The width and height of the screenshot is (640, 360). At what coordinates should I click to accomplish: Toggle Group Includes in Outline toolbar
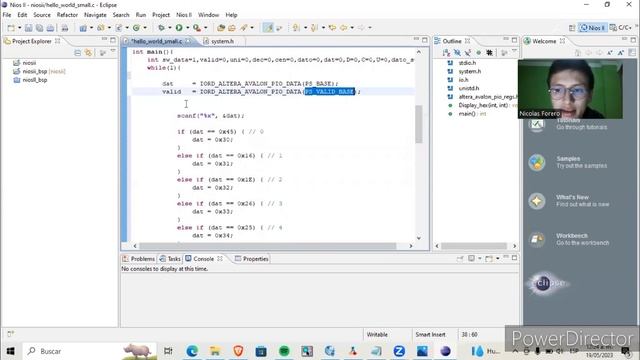coord(504,53)
